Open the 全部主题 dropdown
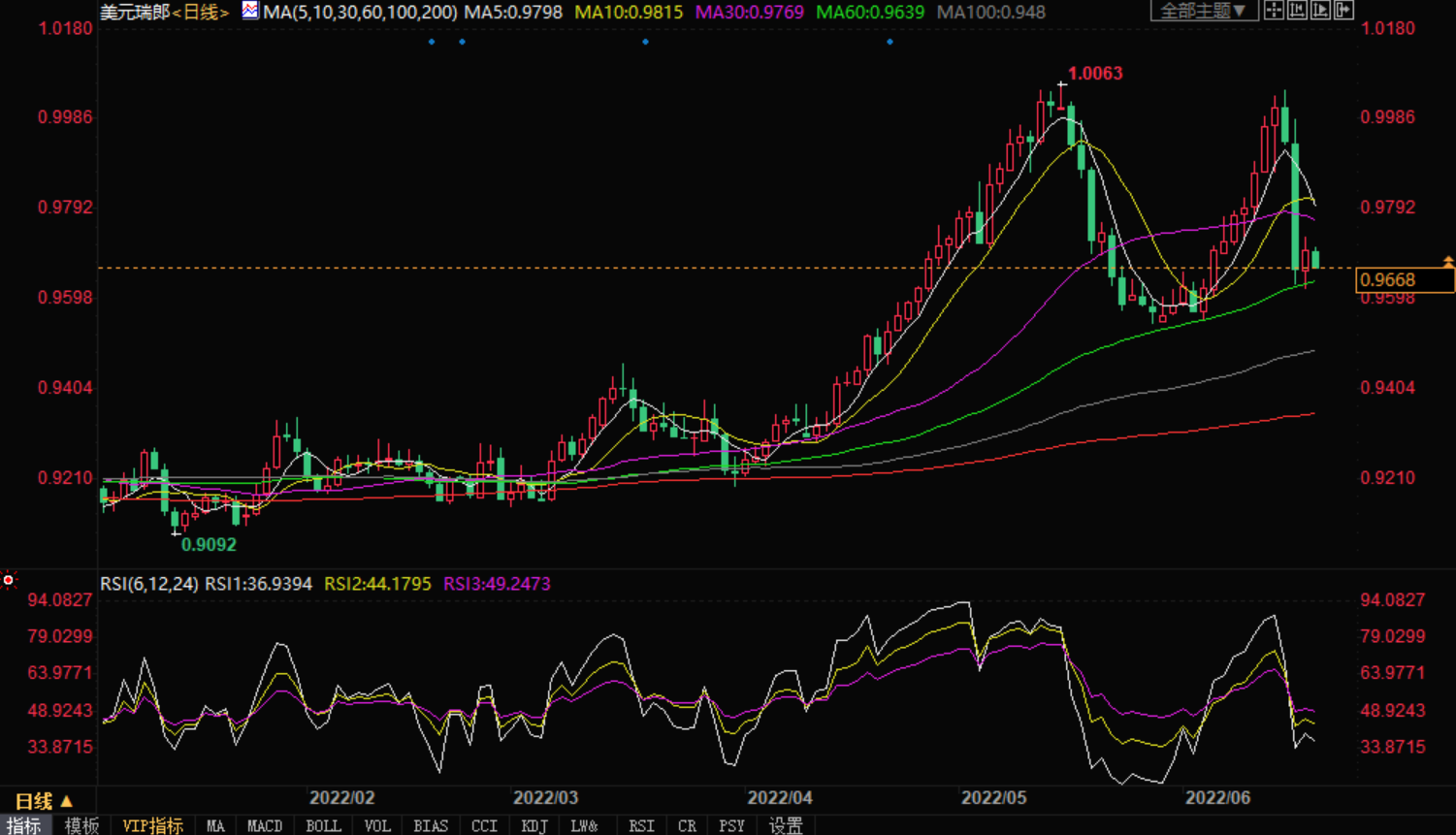Viewport: 1456px width, 835px height. pos(1203,11)
